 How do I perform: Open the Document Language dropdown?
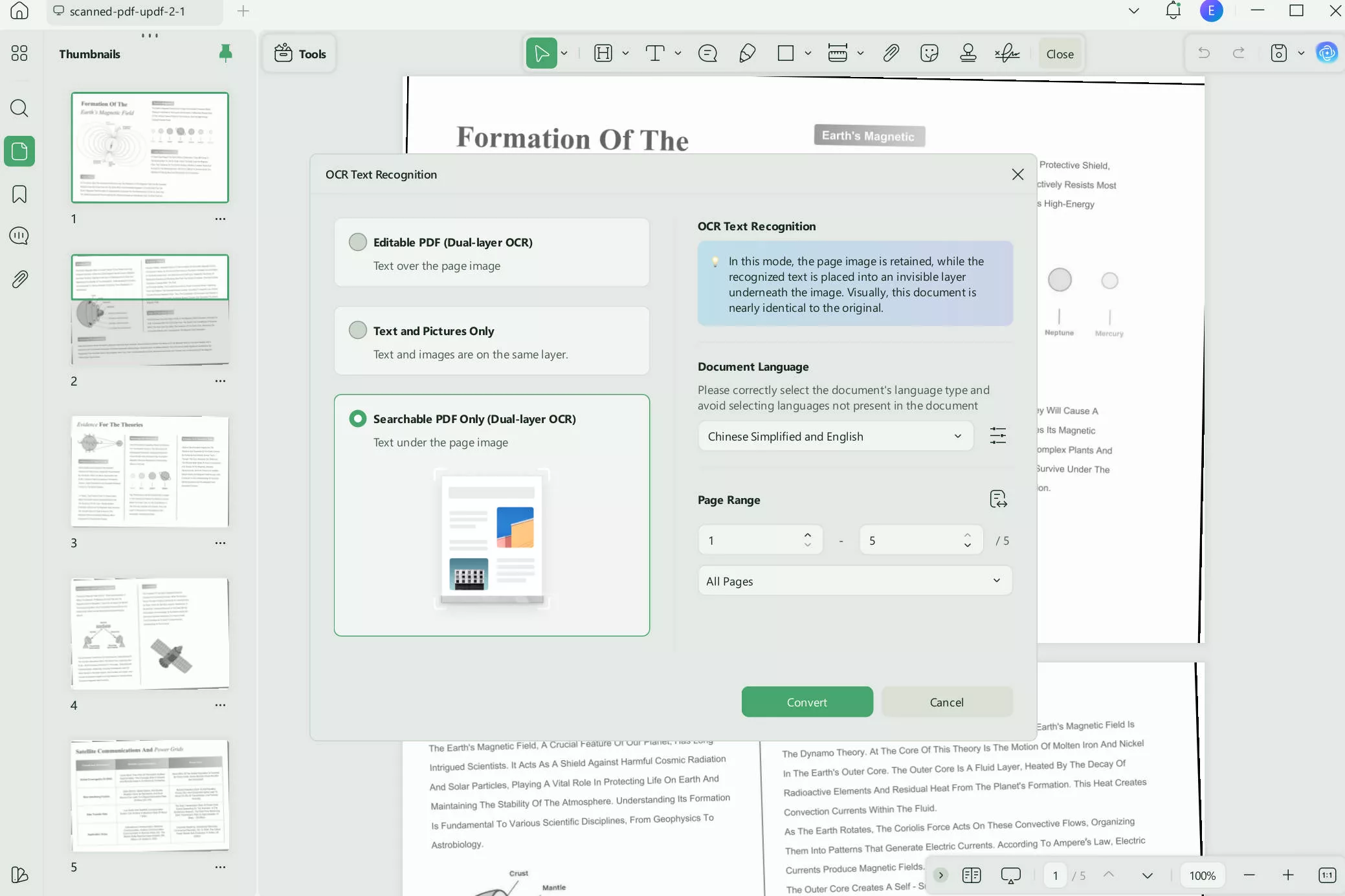[x=836, y=436]
